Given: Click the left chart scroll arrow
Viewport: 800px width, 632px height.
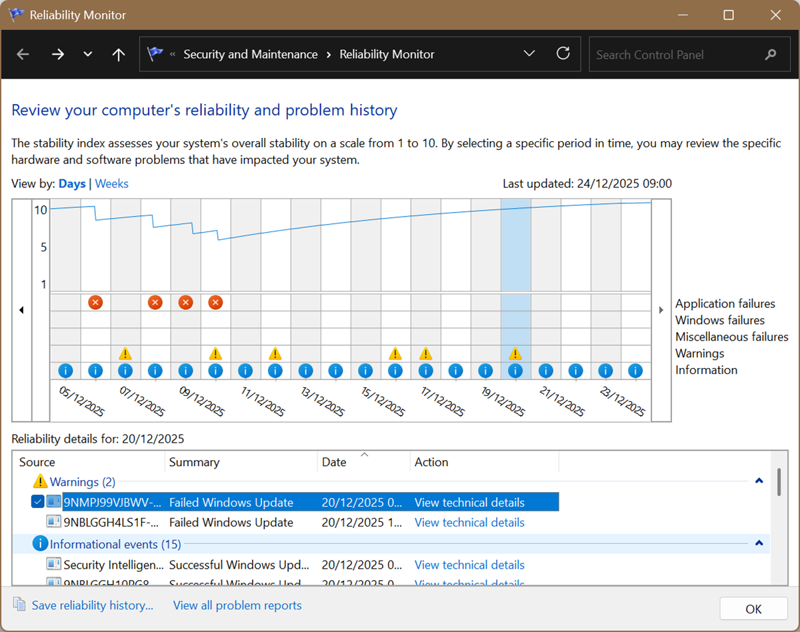Looking at the screenshot, I should [x=21, y=310].
